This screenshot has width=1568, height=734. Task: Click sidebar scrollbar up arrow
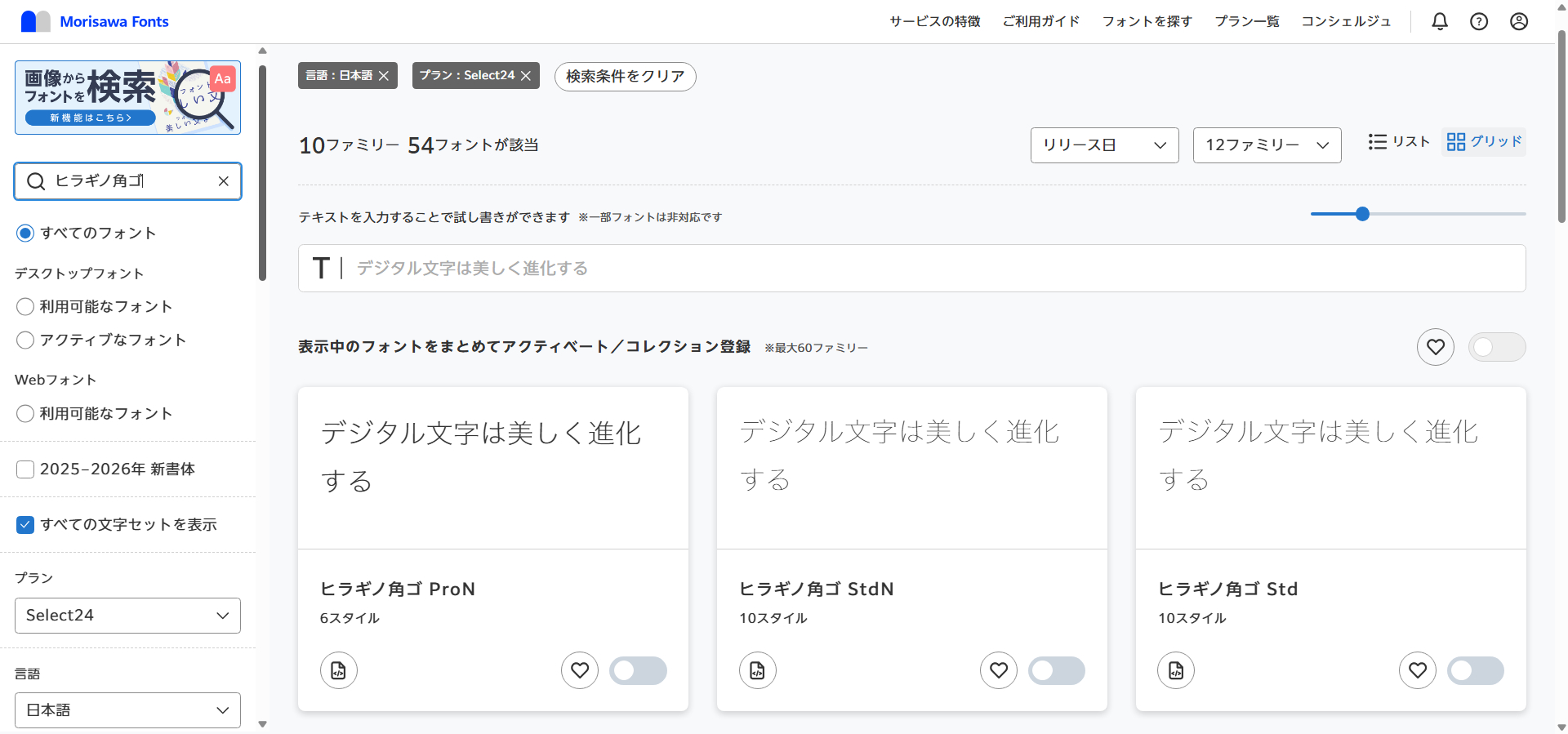[262, 51]
